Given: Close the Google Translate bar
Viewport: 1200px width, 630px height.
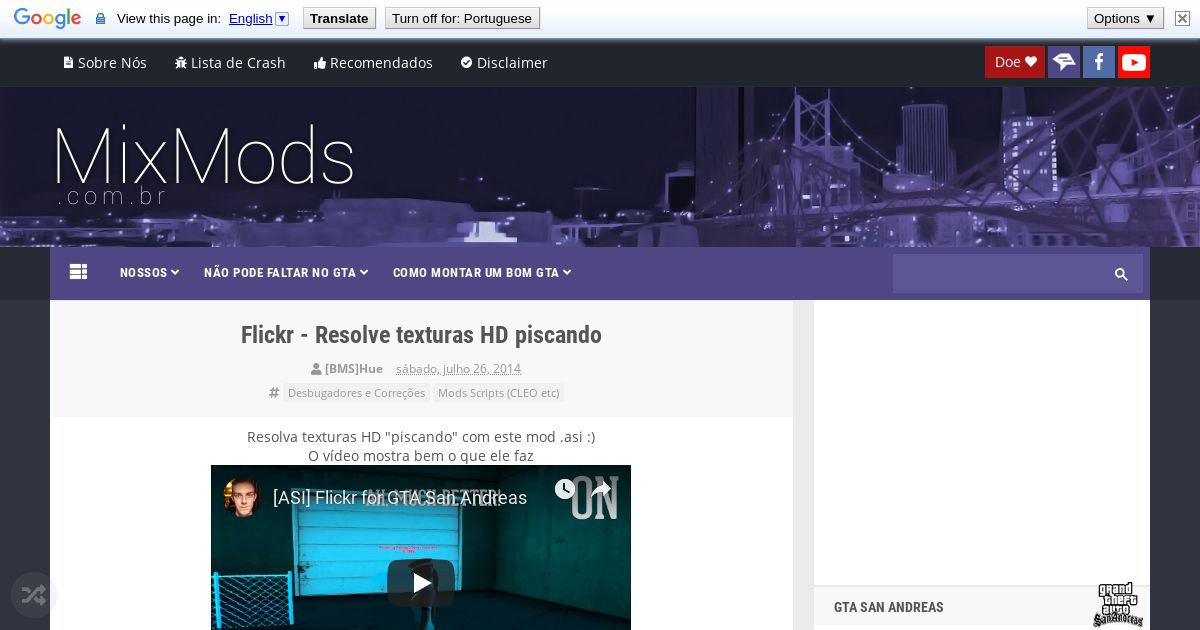Looking at the screenshot, I should point(1182,18).
